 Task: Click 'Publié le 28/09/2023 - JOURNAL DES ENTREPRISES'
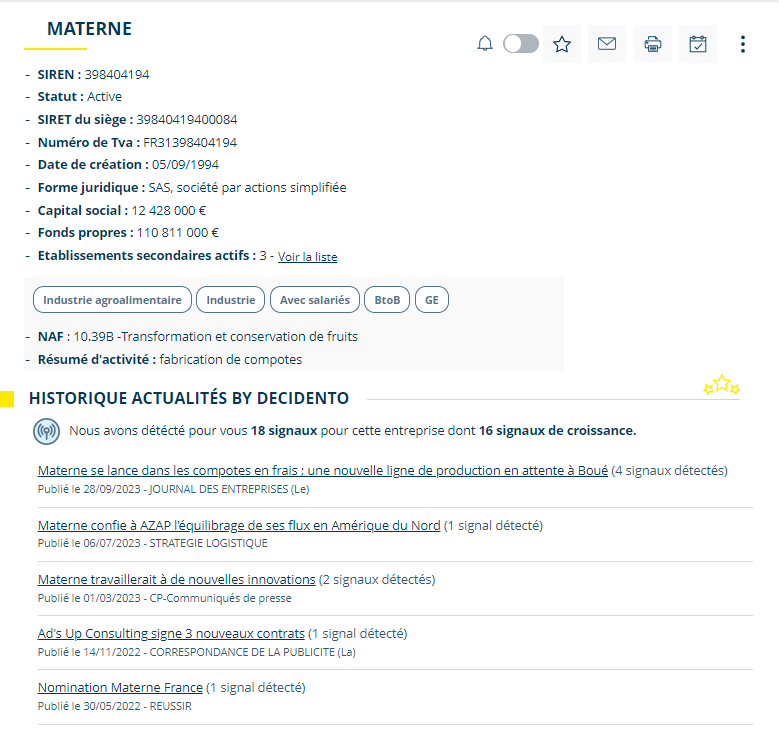tap(173, 489)
